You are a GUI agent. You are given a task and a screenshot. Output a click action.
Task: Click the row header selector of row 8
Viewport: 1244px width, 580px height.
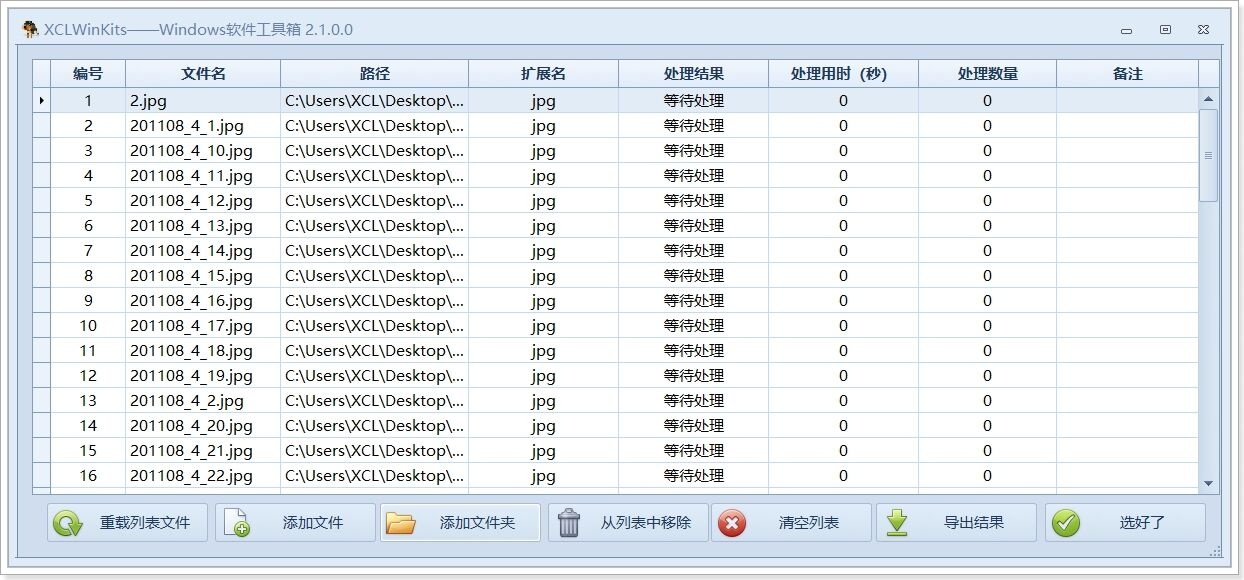[x=41, y=275]
